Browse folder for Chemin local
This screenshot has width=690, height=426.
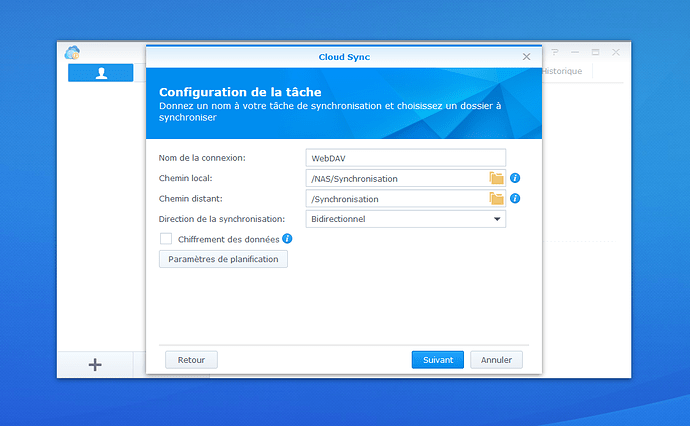point(496,178)
